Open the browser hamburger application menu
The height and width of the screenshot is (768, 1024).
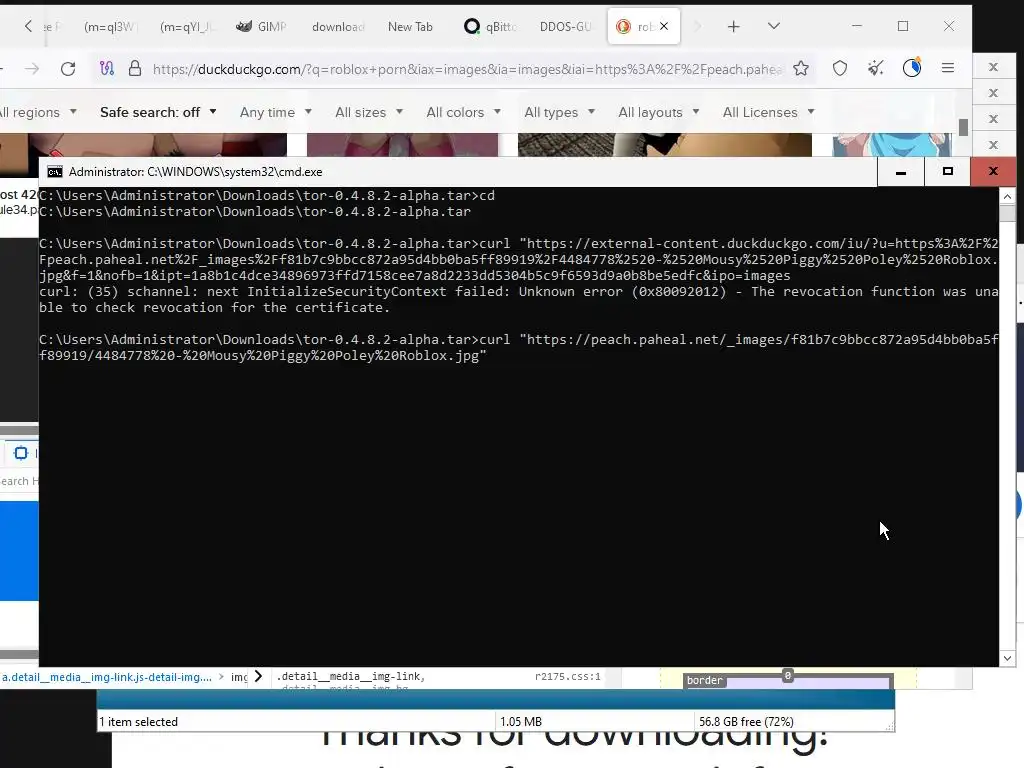[948, 68]
